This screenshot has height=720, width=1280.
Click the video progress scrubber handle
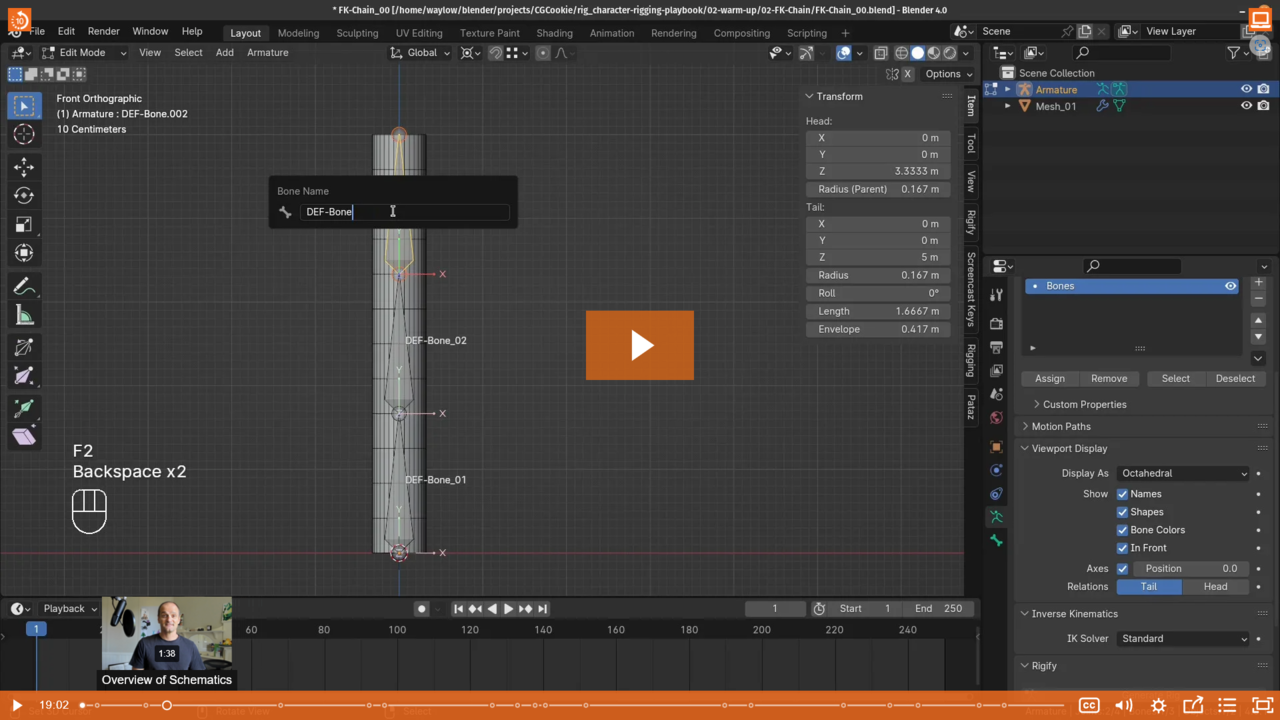(167, 705)
